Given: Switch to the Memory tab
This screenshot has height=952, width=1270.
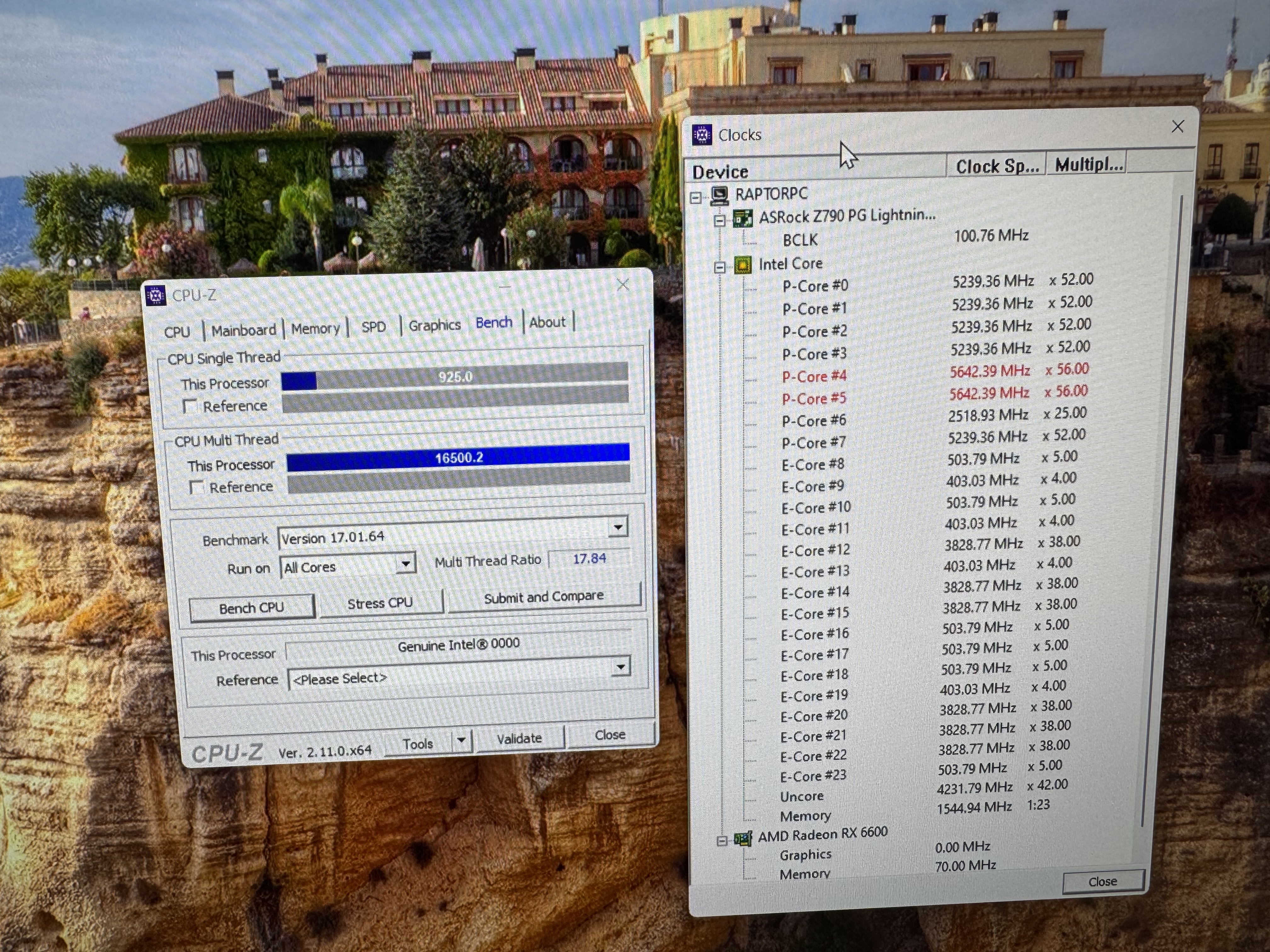Looking at the screenshot, I should 315,329.
